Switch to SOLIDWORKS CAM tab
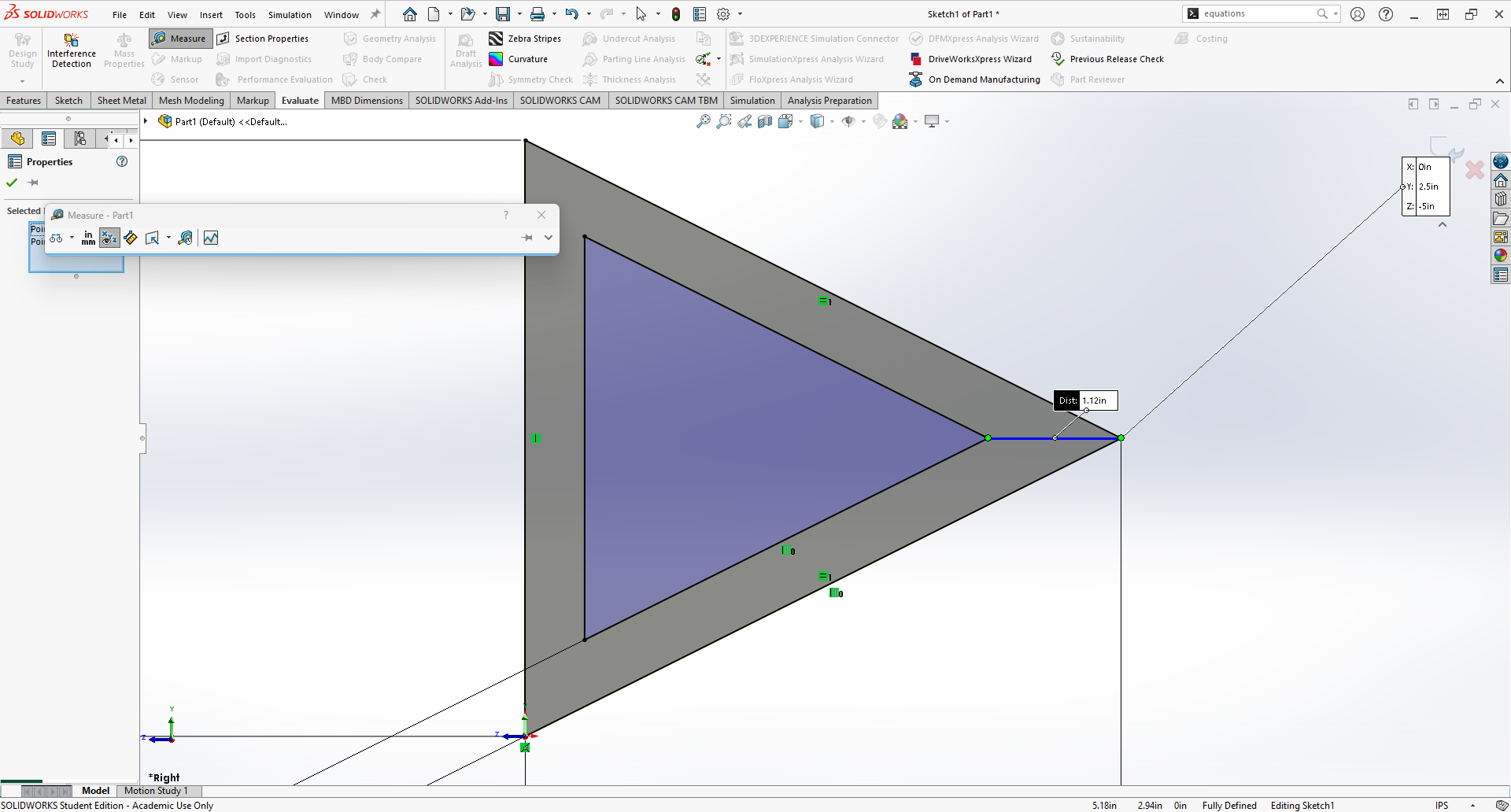 [560, 101]
